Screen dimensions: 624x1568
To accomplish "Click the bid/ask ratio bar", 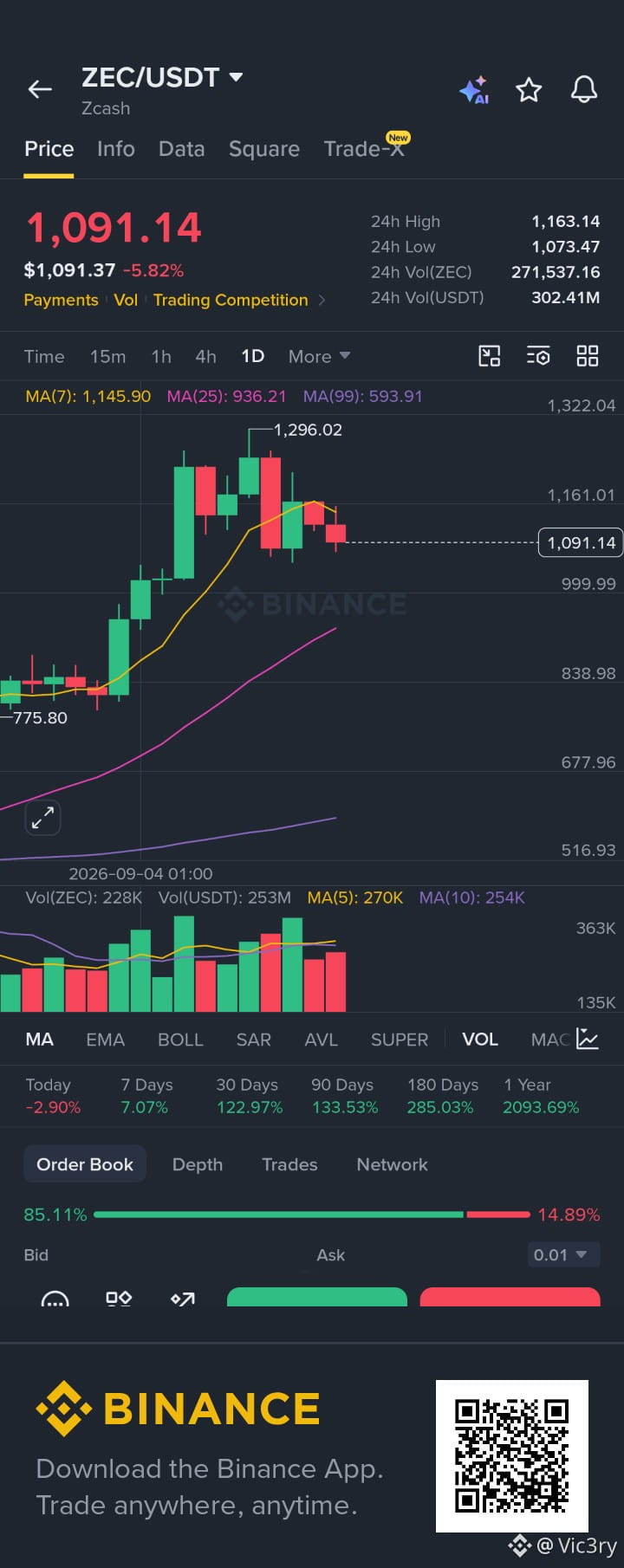I will (x=312, y=1215).
